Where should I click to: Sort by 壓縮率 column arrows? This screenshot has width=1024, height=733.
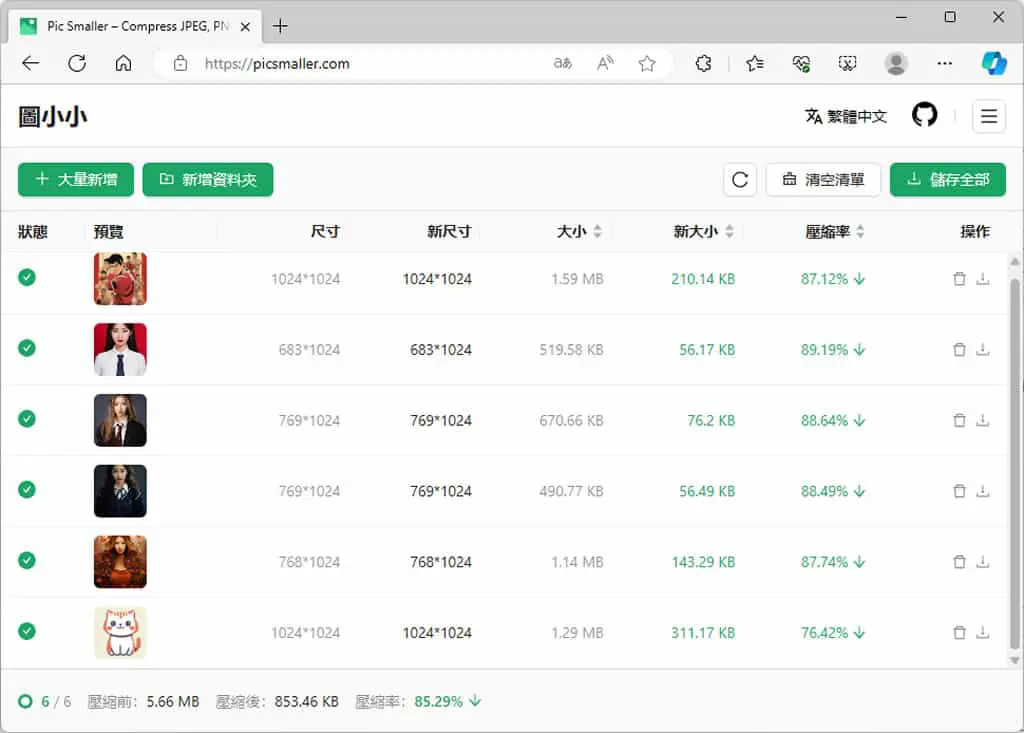(x=860, y=231)
